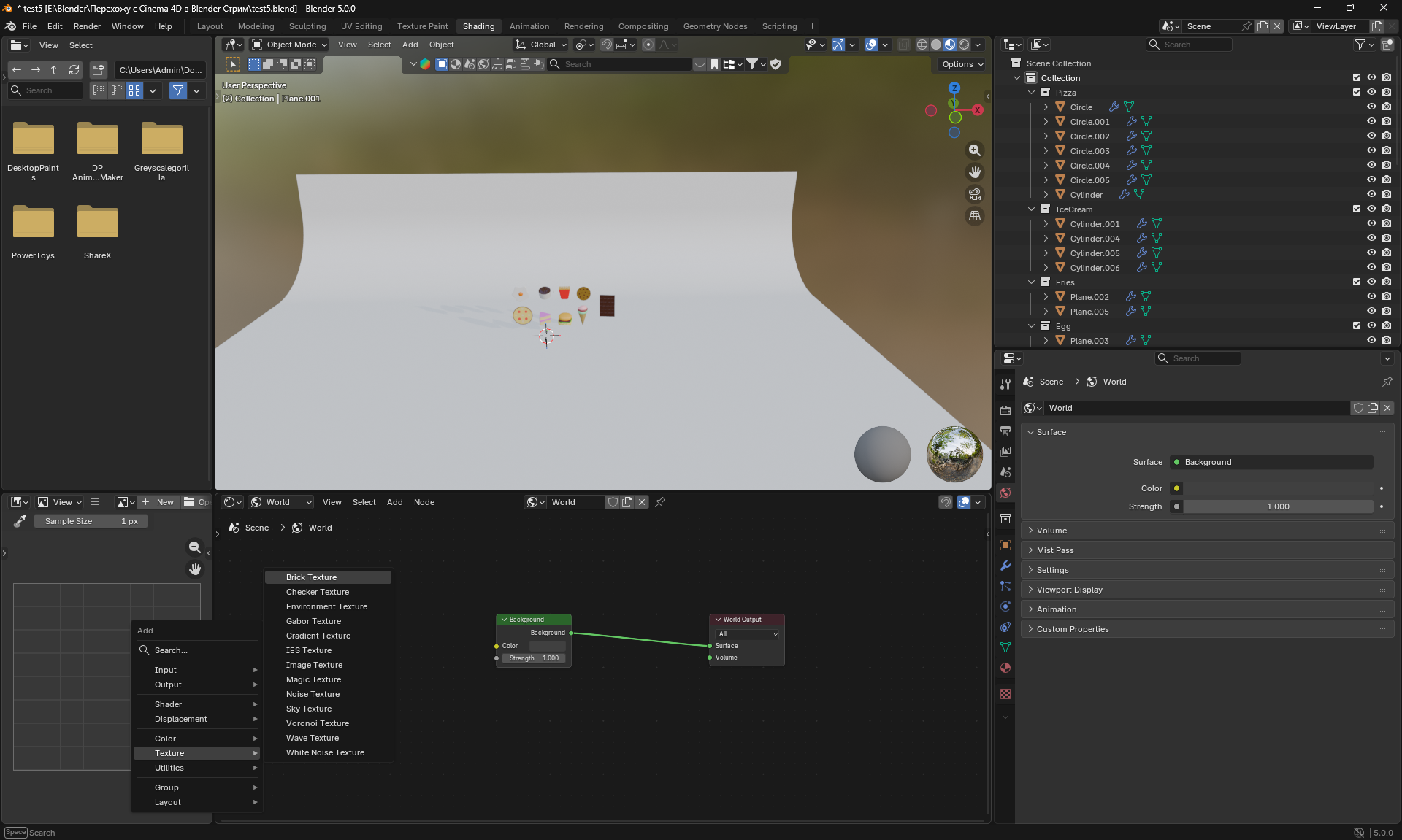Click the viewport Options button
Image resolution: width=1402 pixels, height=840 pixels.
click(x=962, y=64)
